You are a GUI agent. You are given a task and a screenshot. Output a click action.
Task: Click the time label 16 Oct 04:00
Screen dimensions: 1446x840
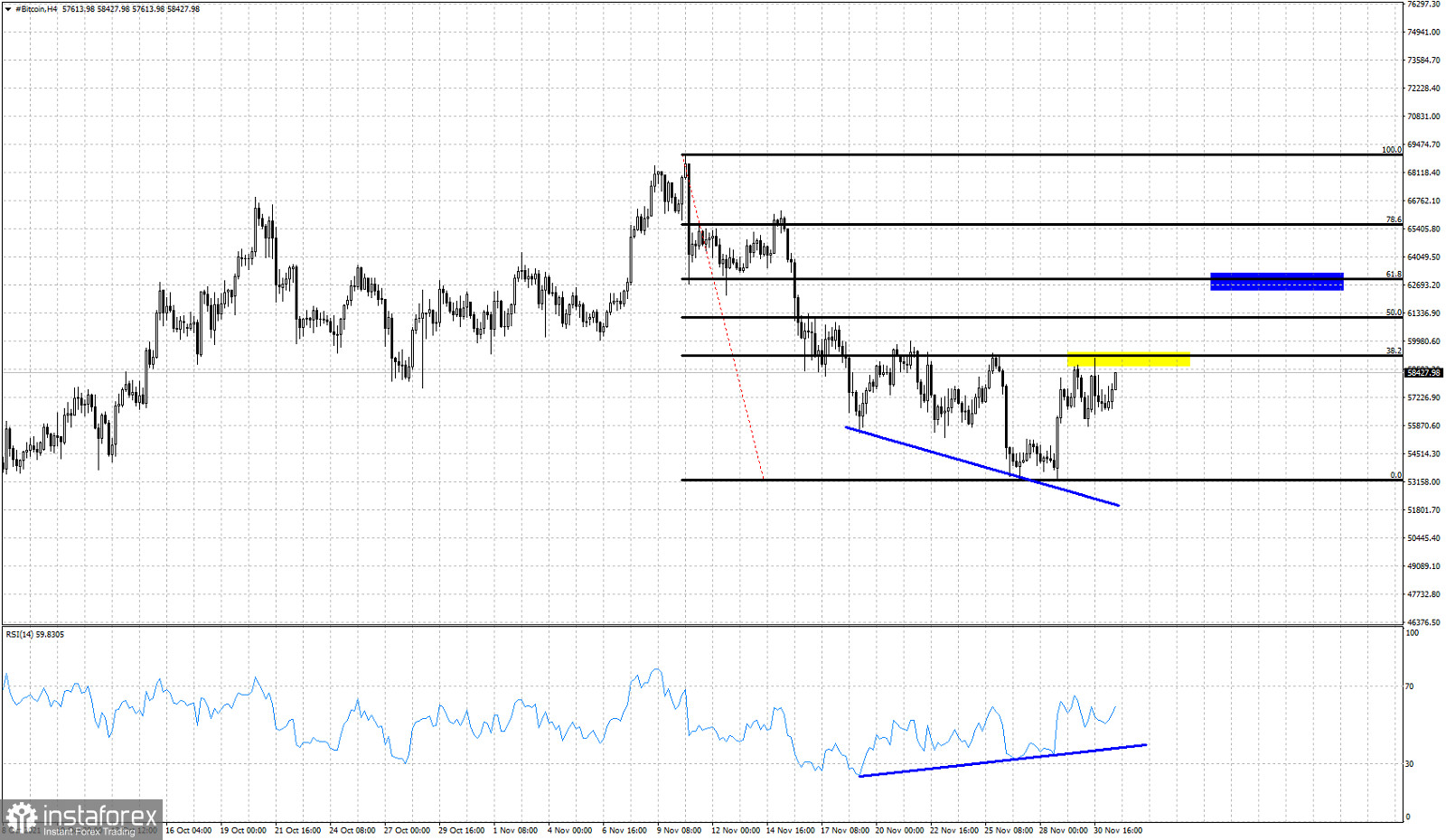tap(189, 830)
